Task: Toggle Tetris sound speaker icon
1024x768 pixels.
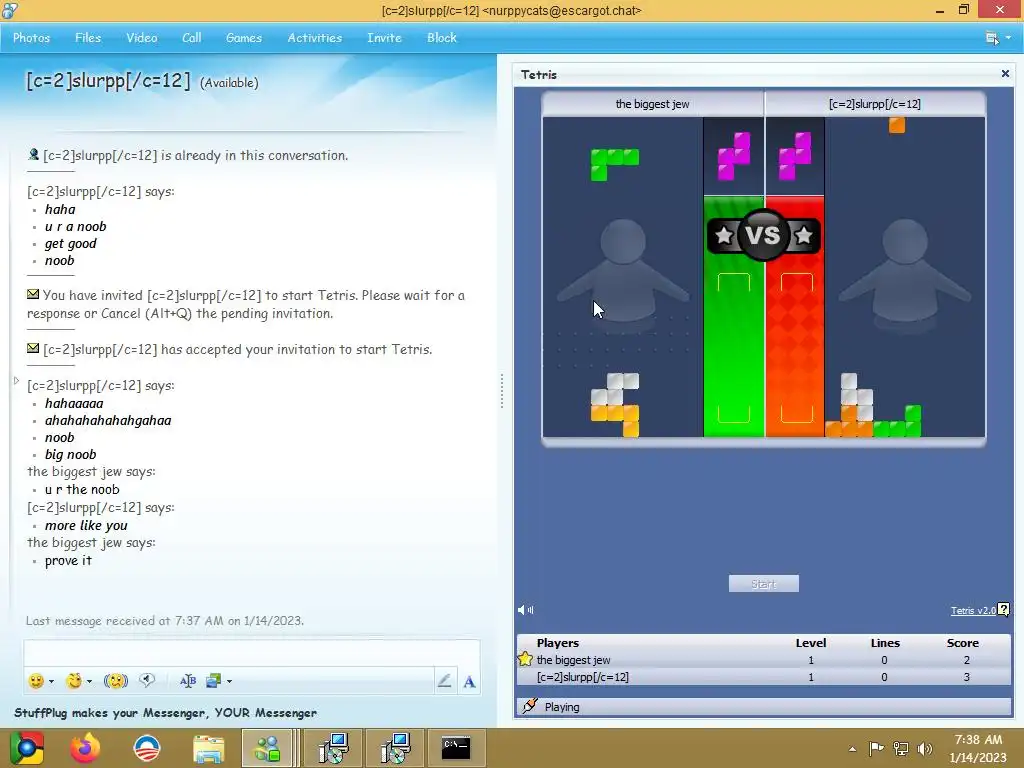Action: [x=526, y=610]
